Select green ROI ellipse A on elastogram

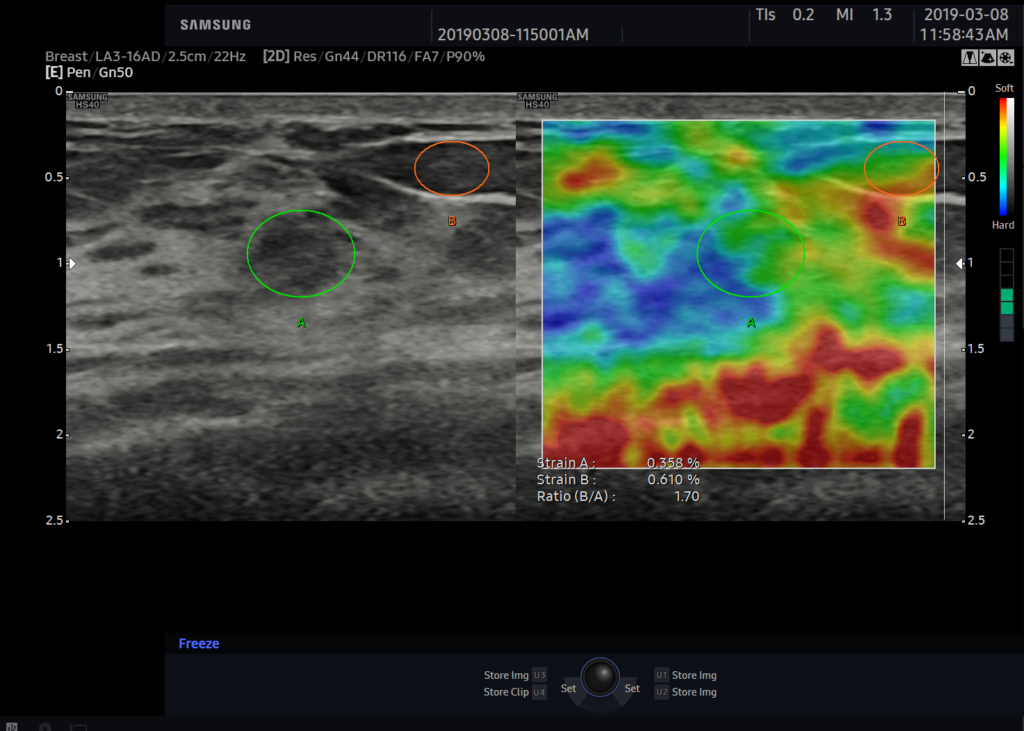pyautogui.click(x=750, y=253)
